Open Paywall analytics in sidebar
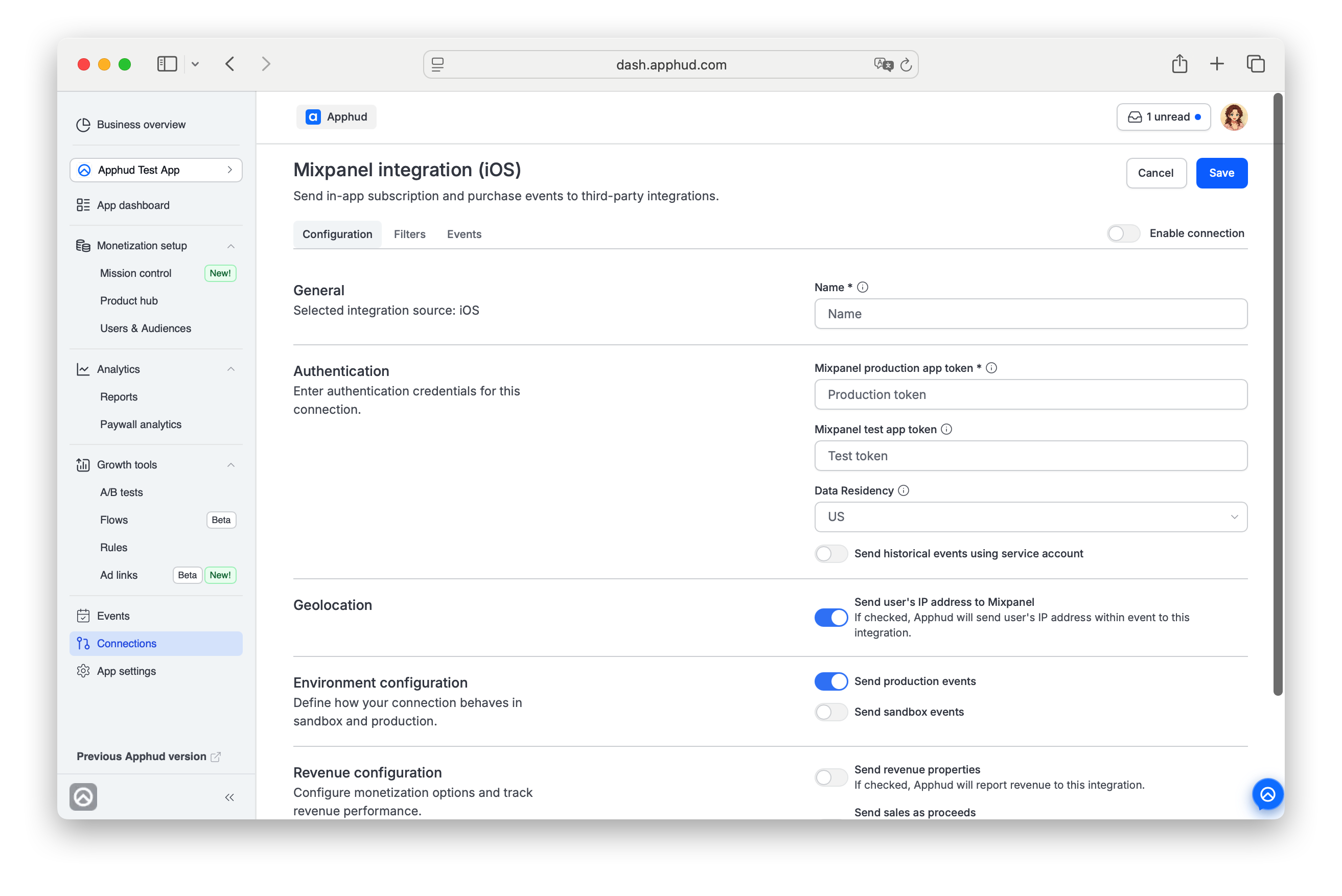Image resolution: width=1342 pixels, height=896 pixels. click(141, 424)
